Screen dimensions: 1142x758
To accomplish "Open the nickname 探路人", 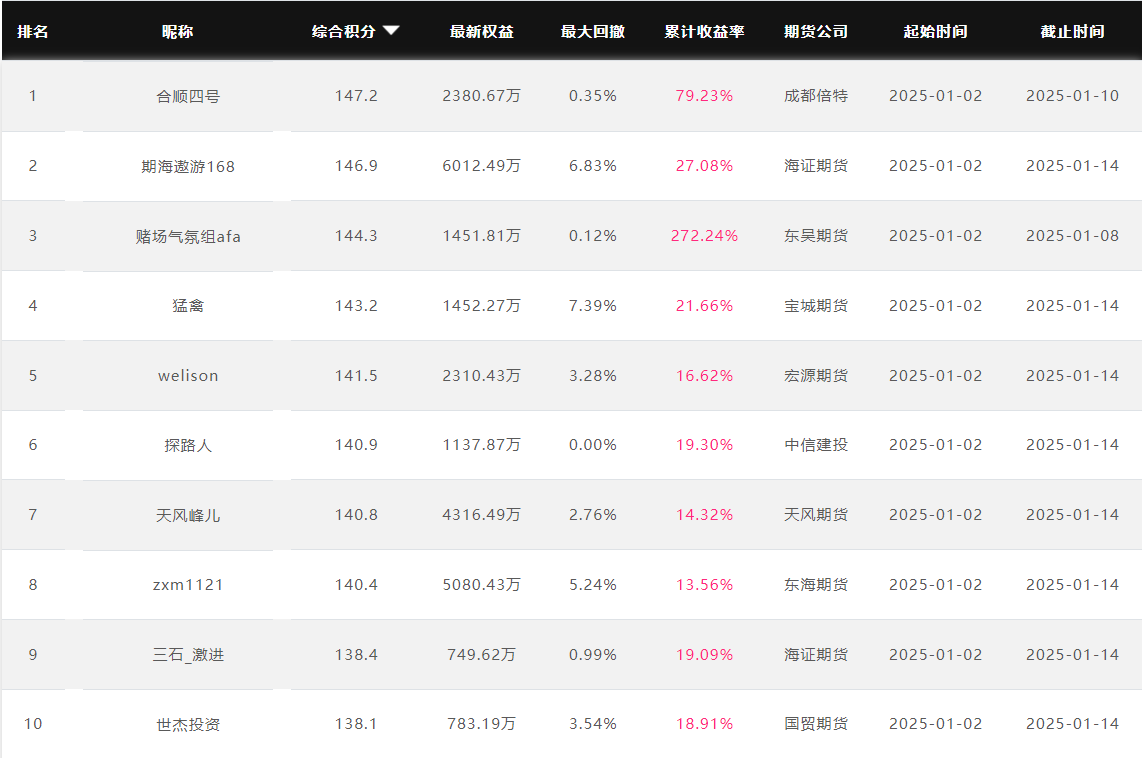I will 188,445.
